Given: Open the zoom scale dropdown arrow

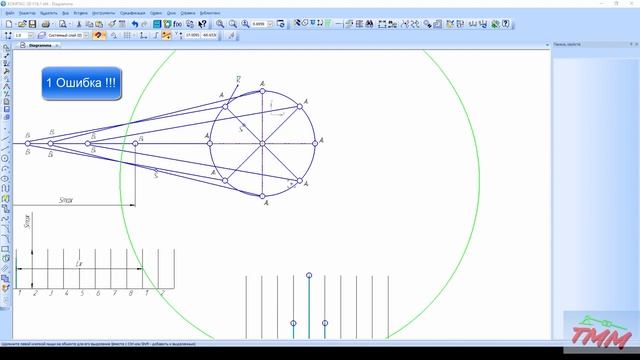Looking at the screenshot, I should 270,24.
